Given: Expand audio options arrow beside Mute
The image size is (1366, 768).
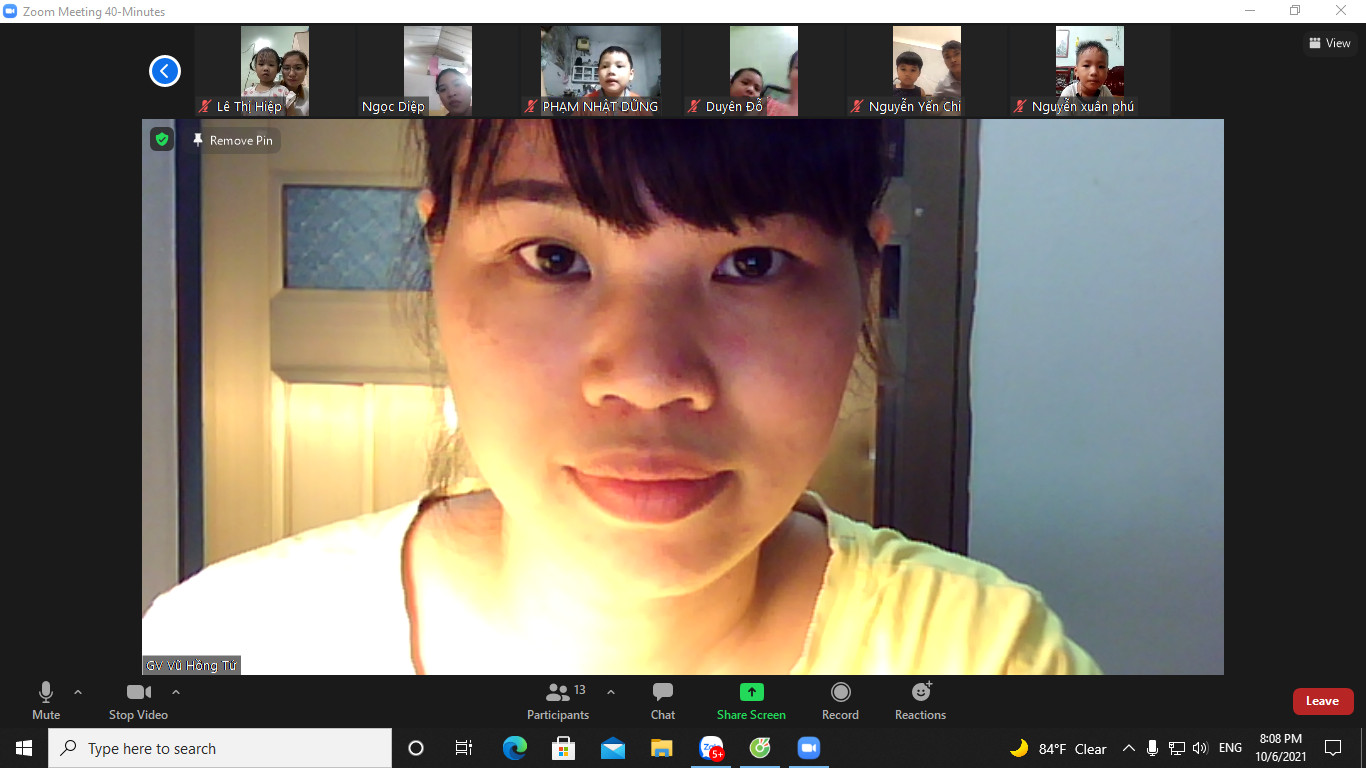Looking at the screenshot, I should tap(78, 692).
